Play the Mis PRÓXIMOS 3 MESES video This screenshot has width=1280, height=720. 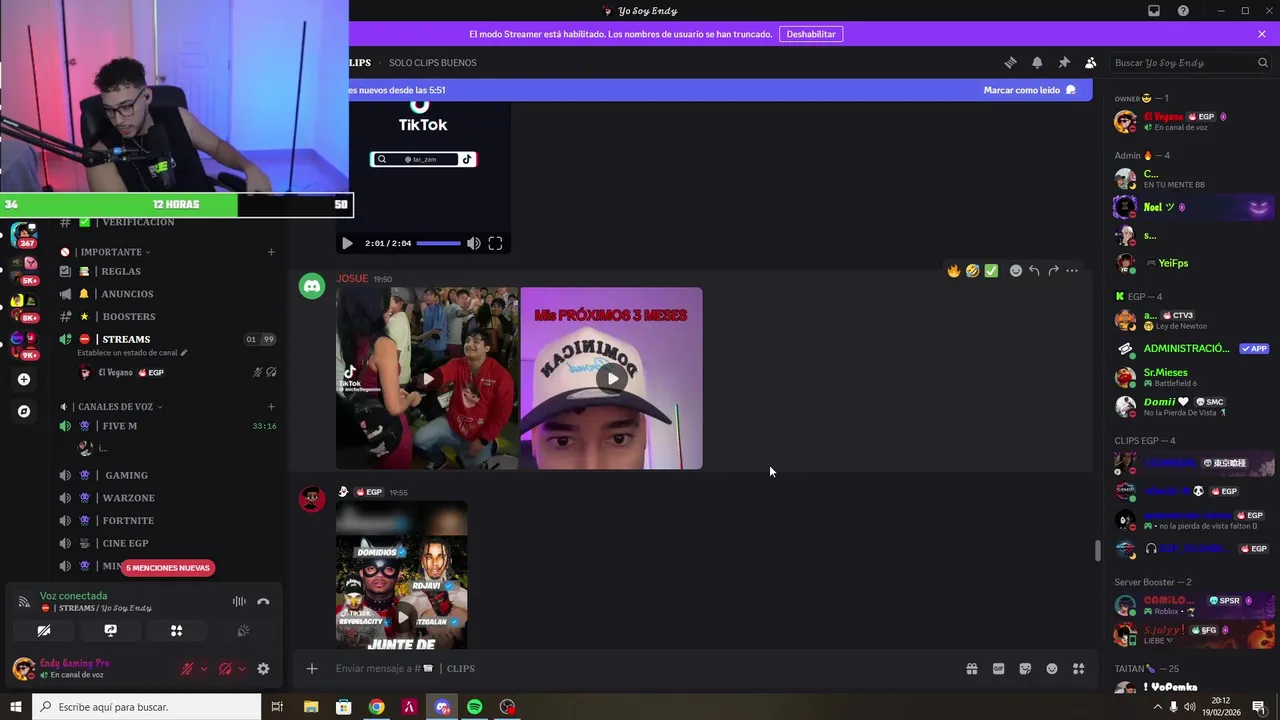(x=611, y=378)
